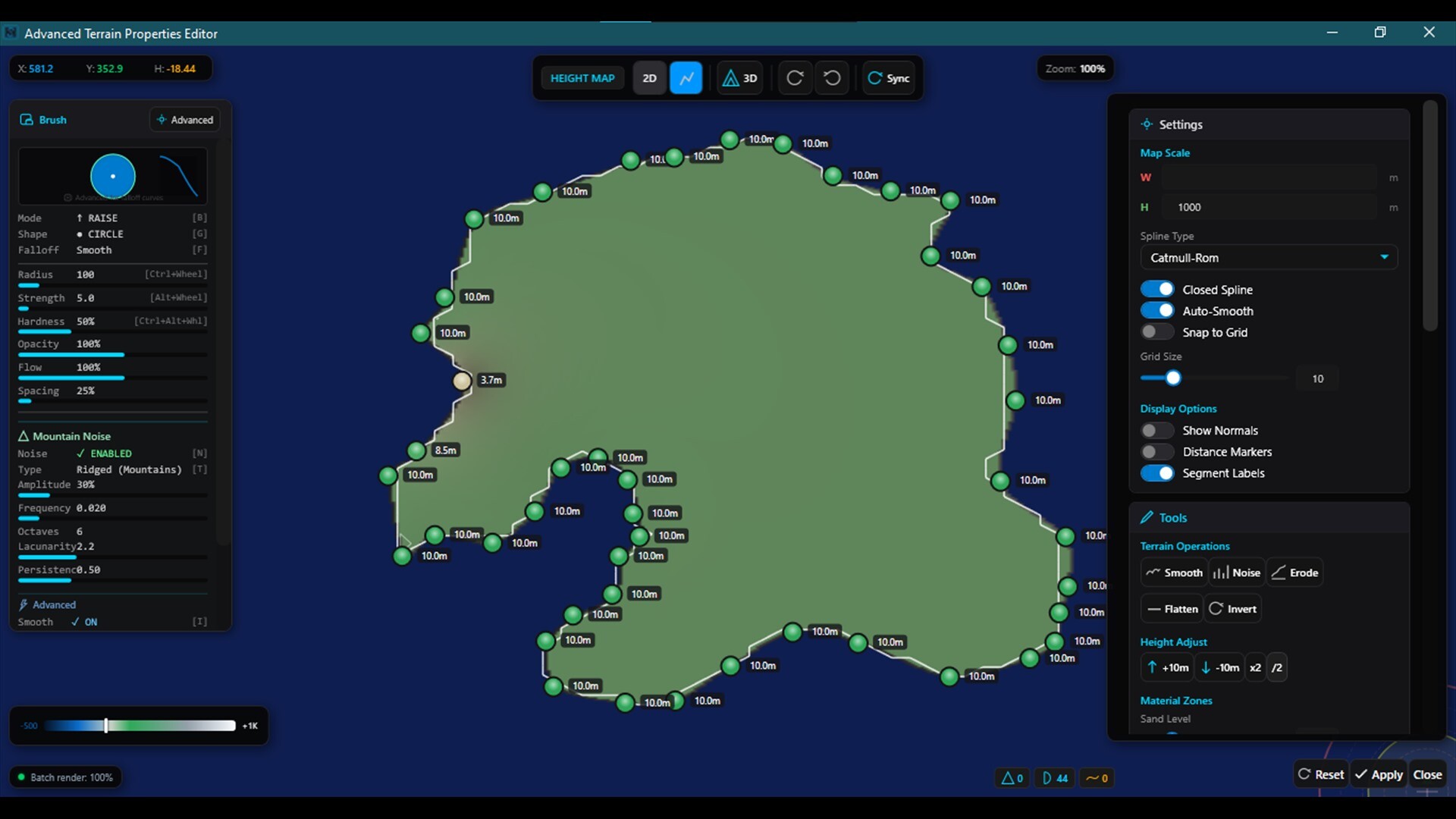Apply the Noise terrain operation
The image size is (1456, 819).
click(x=1237, y=573)
